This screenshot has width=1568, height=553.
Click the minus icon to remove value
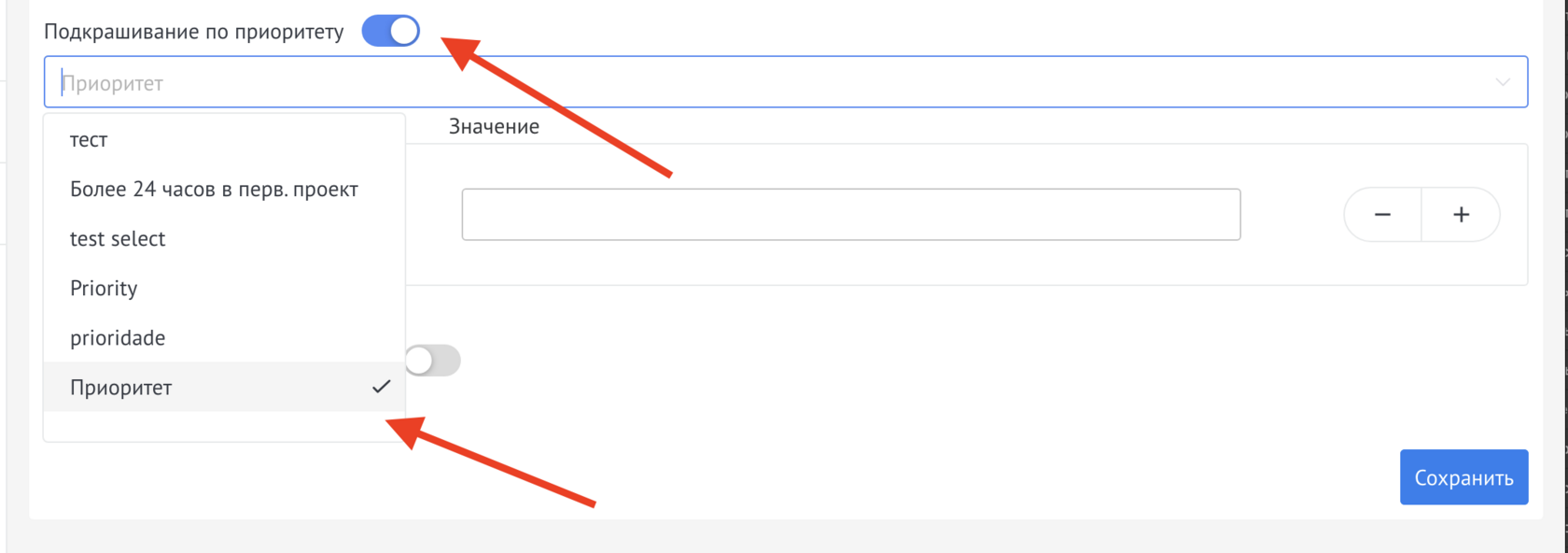pyautogui.click(x=1382, y=215)
